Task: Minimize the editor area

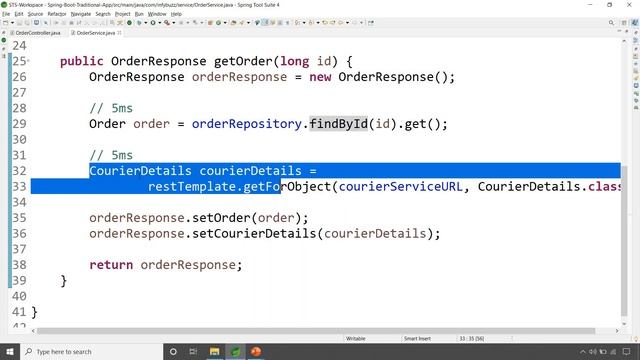Action: point(619,31)
